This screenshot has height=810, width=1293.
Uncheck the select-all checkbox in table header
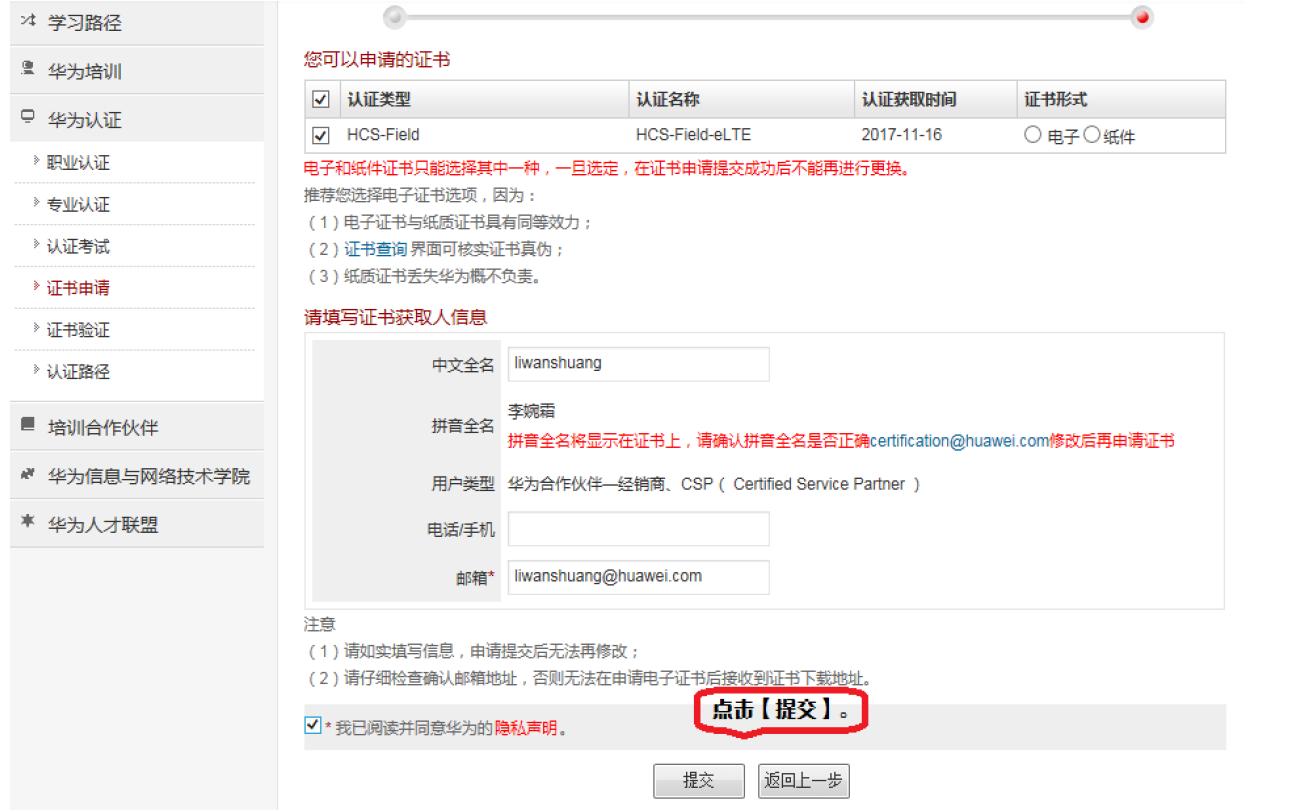coord(321,99)
